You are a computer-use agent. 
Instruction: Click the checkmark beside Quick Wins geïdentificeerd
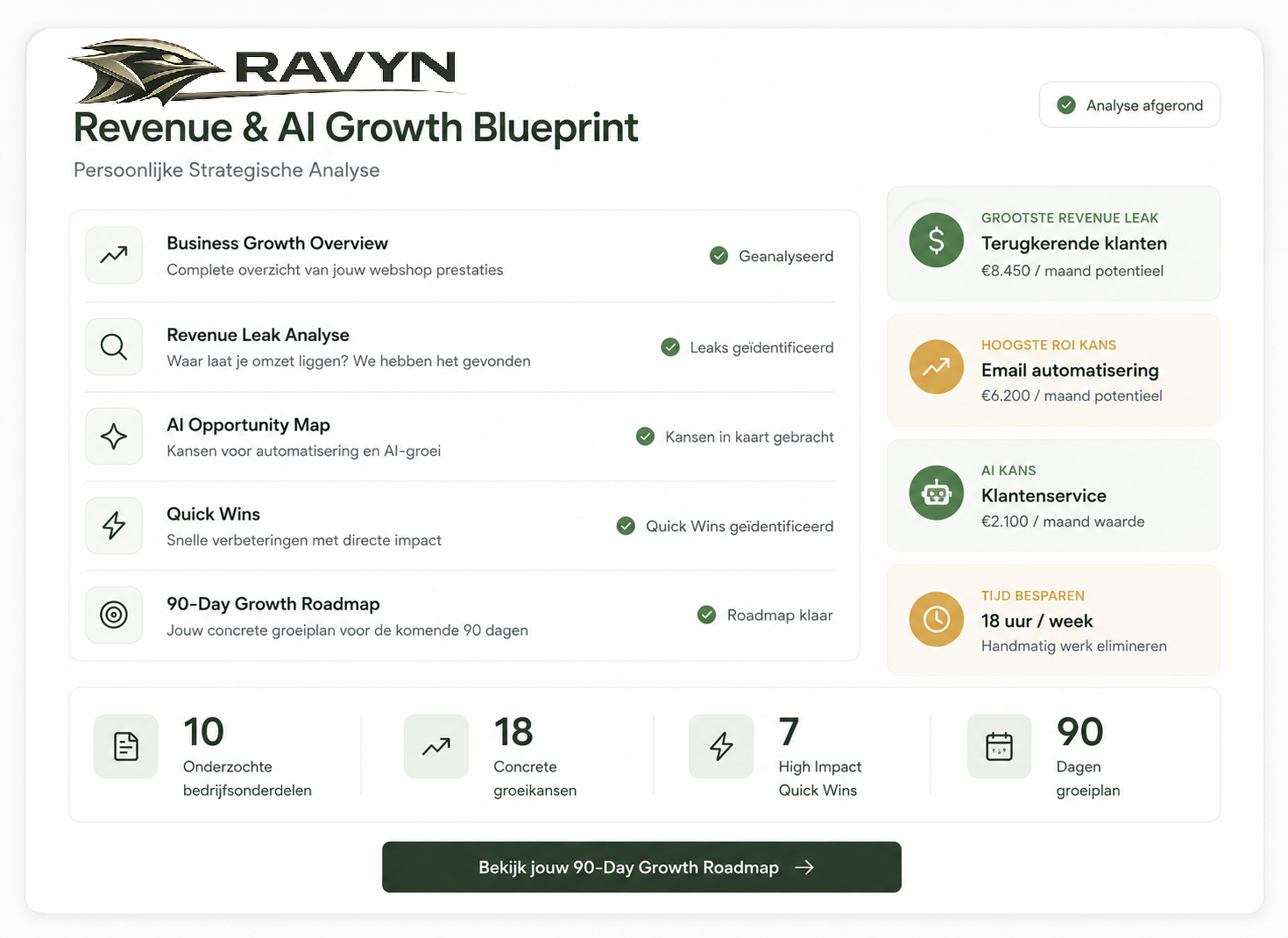626,526
